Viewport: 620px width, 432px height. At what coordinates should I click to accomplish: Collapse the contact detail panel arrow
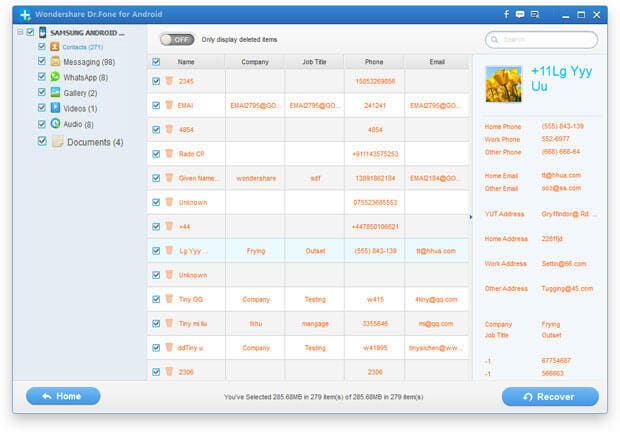(471, 217)
